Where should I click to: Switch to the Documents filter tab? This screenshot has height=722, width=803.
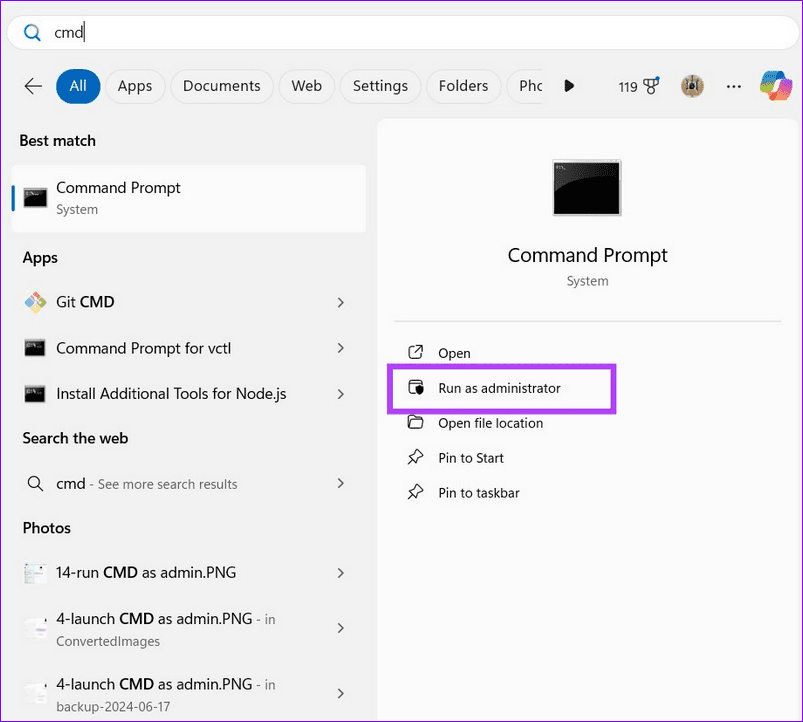click(221, 86)
